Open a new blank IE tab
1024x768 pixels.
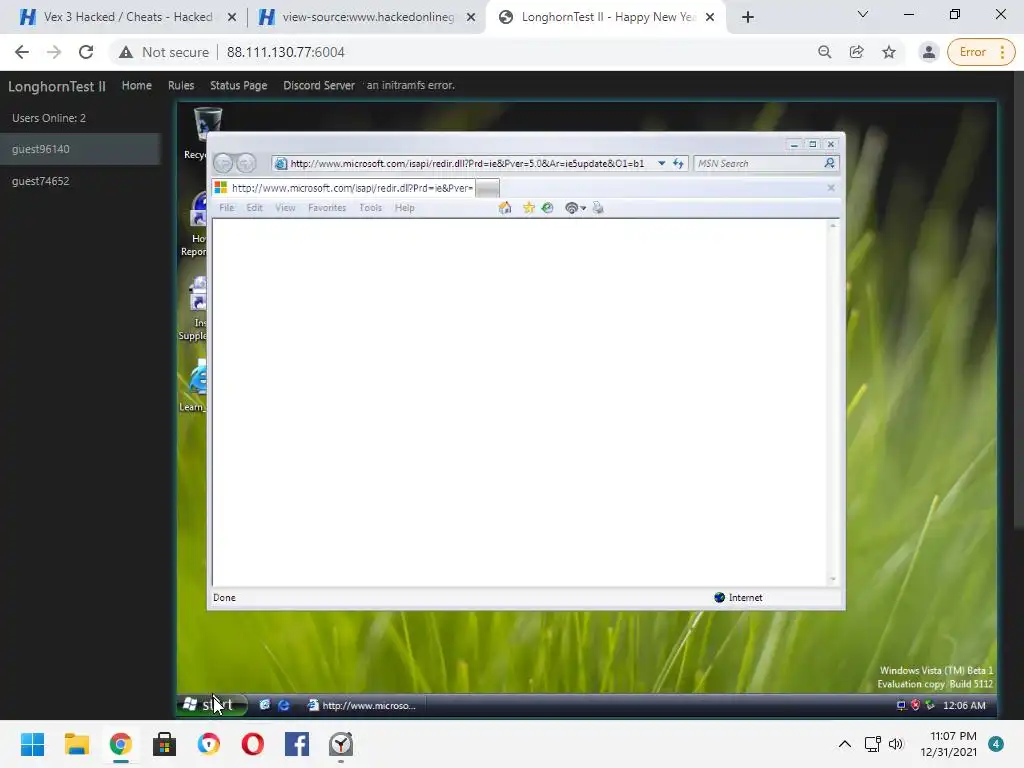tap(487, 188)
